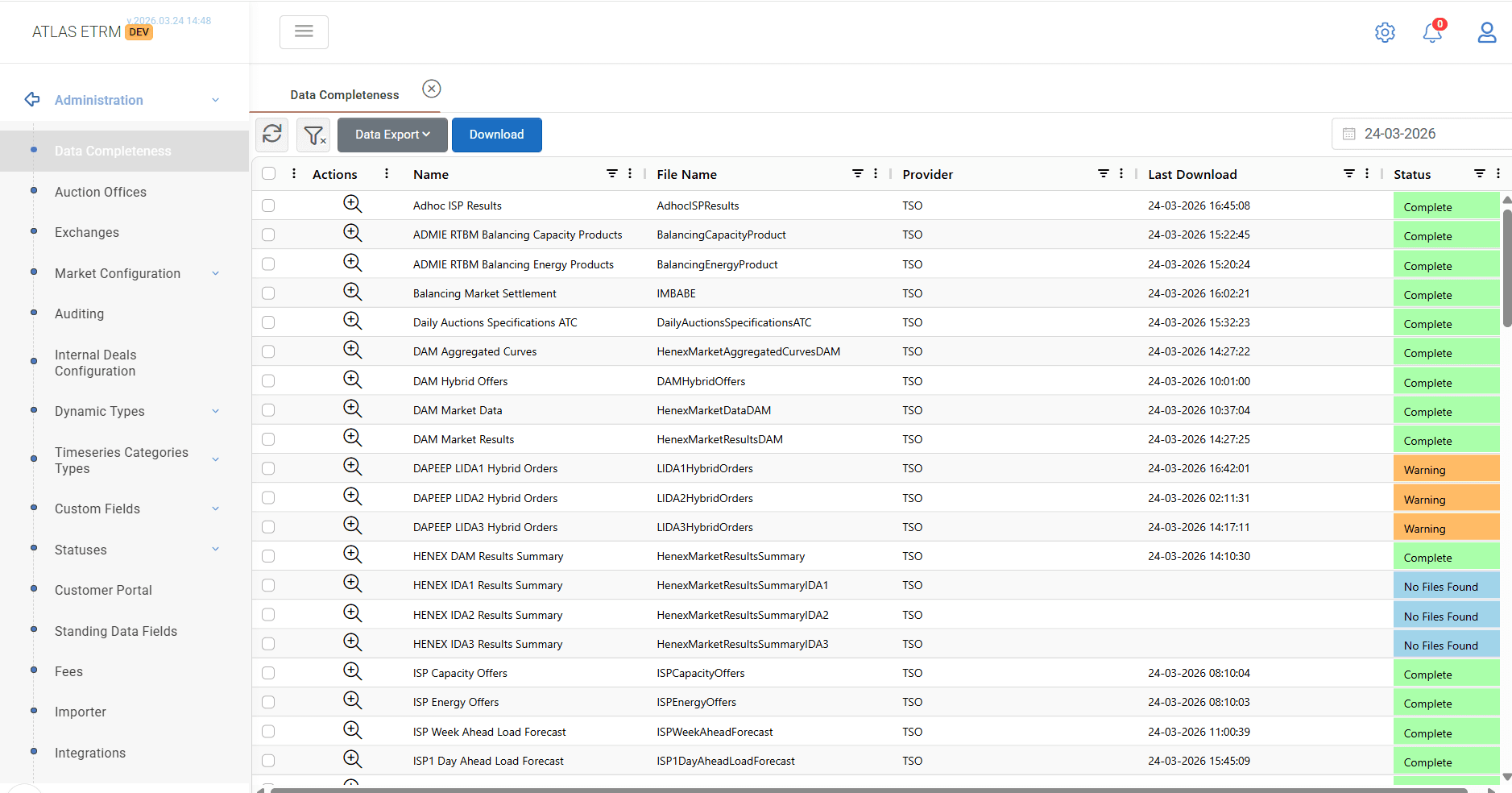This screenshot has height=793, width=1512.
Task: Open the user profile icon
Action: (1487, 32)
